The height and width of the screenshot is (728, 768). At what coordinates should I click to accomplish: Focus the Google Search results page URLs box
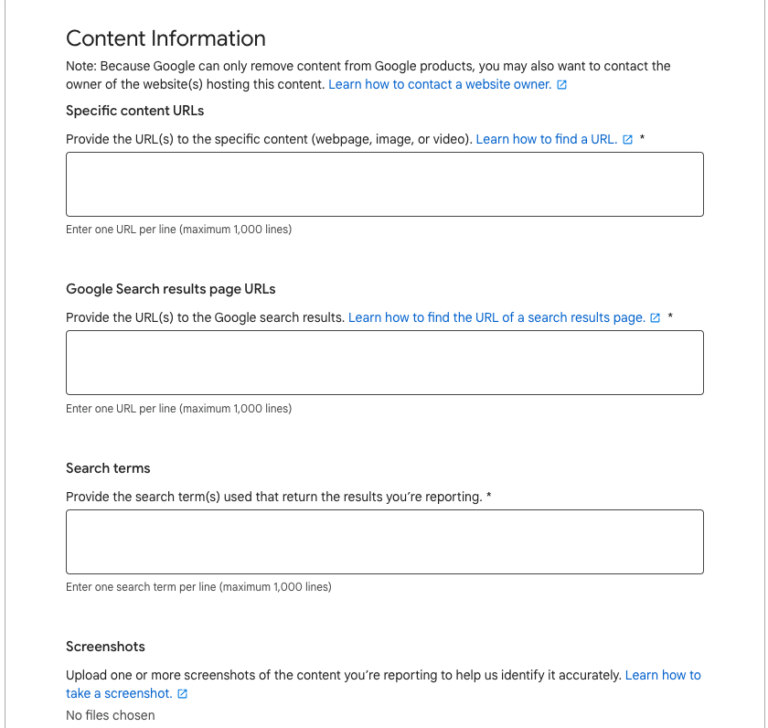click(384, 363)
